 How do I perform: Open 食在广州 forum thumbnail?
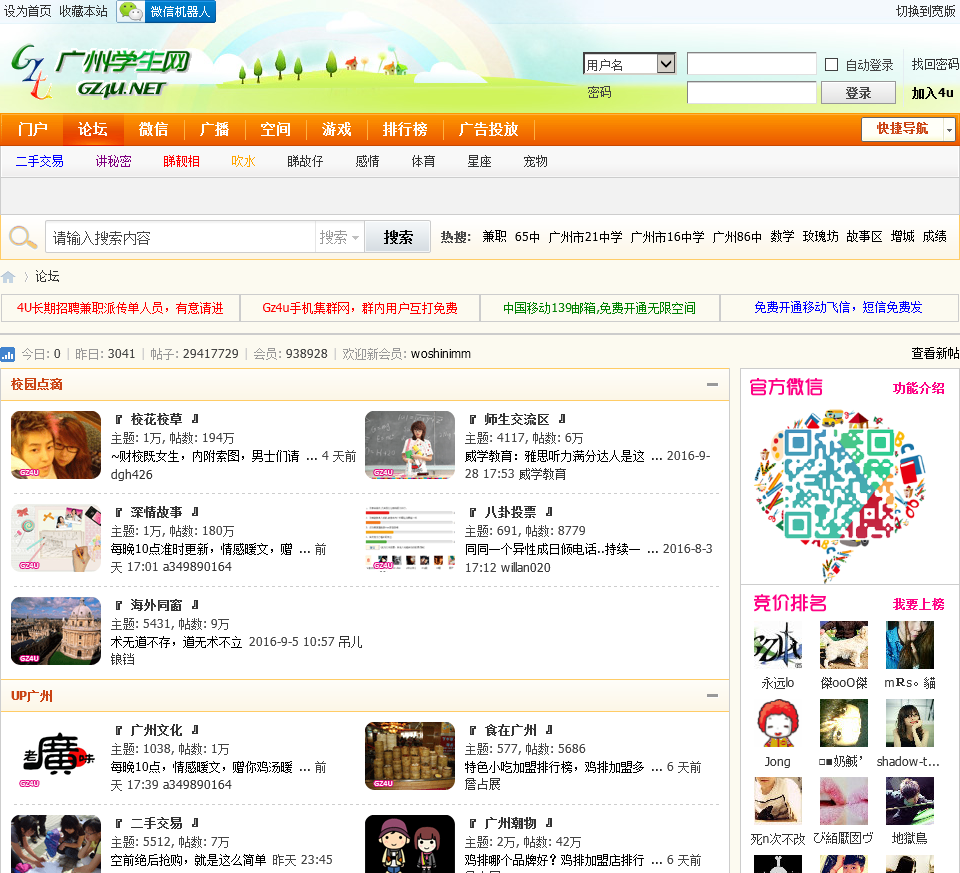410,756
